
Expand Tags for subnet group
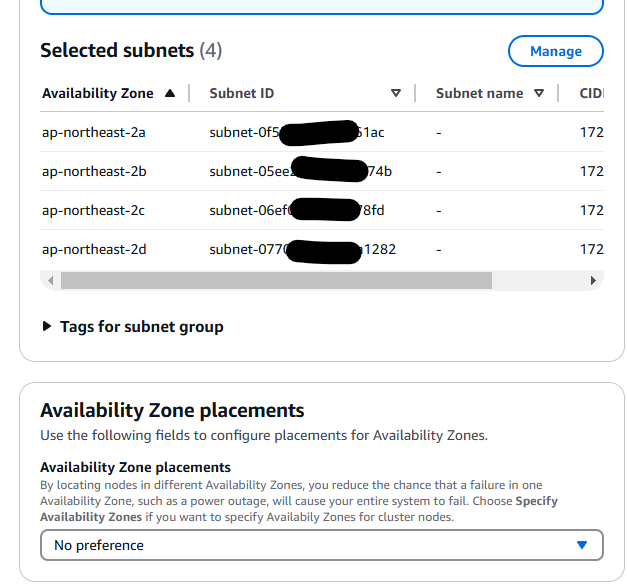141,327
